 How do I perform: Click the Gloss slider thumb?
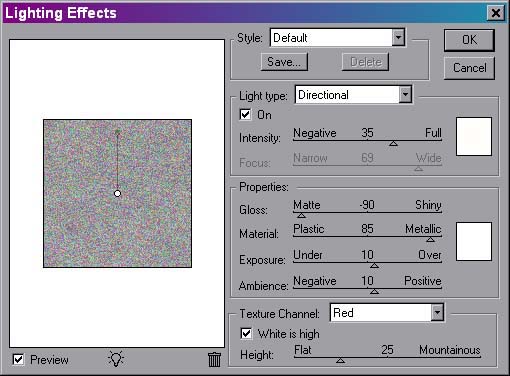(x=301, y=215)
